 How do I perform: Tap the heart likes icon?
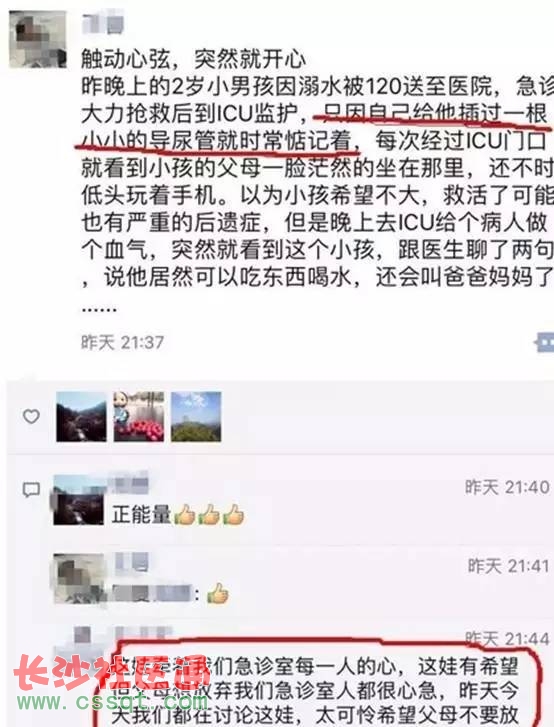pyautogui.click(x=31, y=416)
